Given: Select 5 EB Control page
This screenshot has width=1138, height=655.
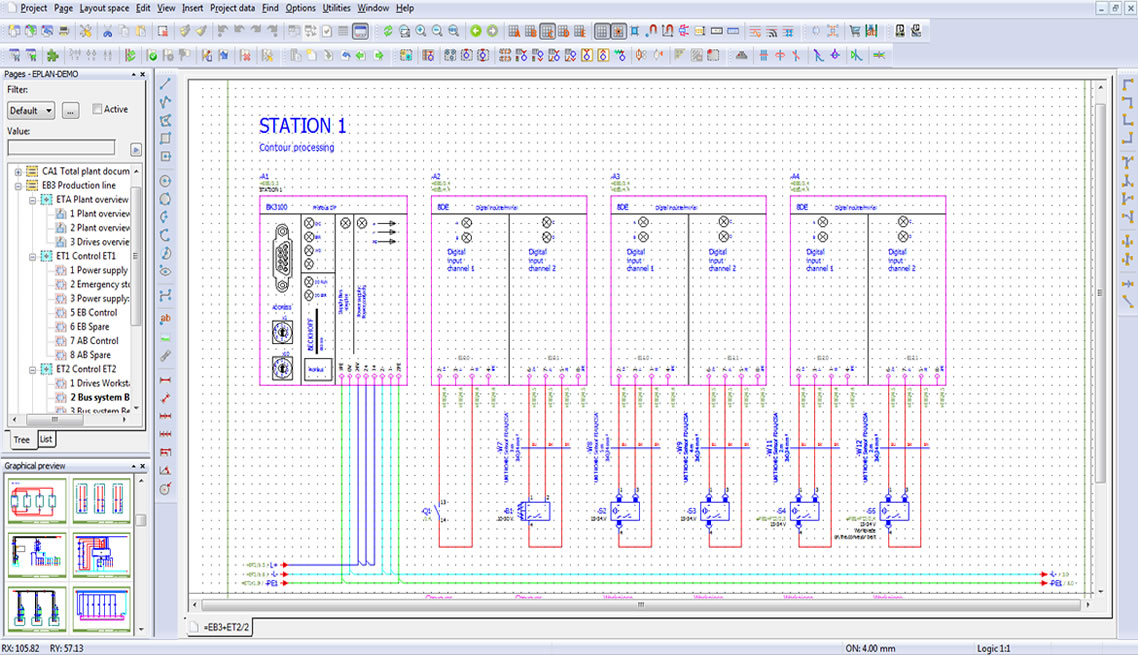Looking at the screenshot, I should point(94,313).
